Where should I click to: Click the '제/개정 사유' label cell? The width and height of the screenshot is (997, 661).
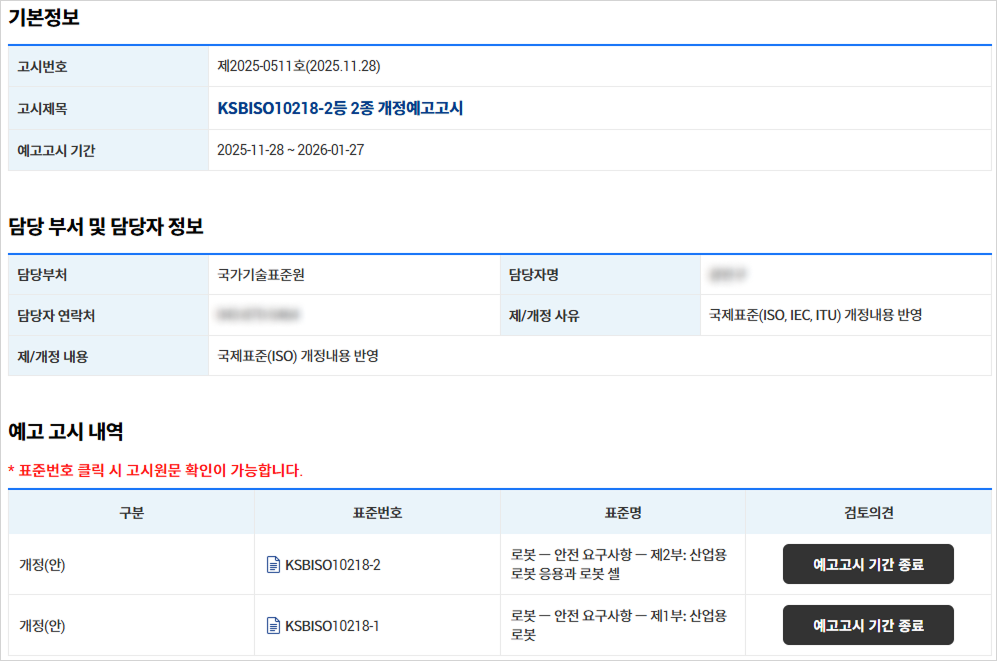(x=600, y=315)
